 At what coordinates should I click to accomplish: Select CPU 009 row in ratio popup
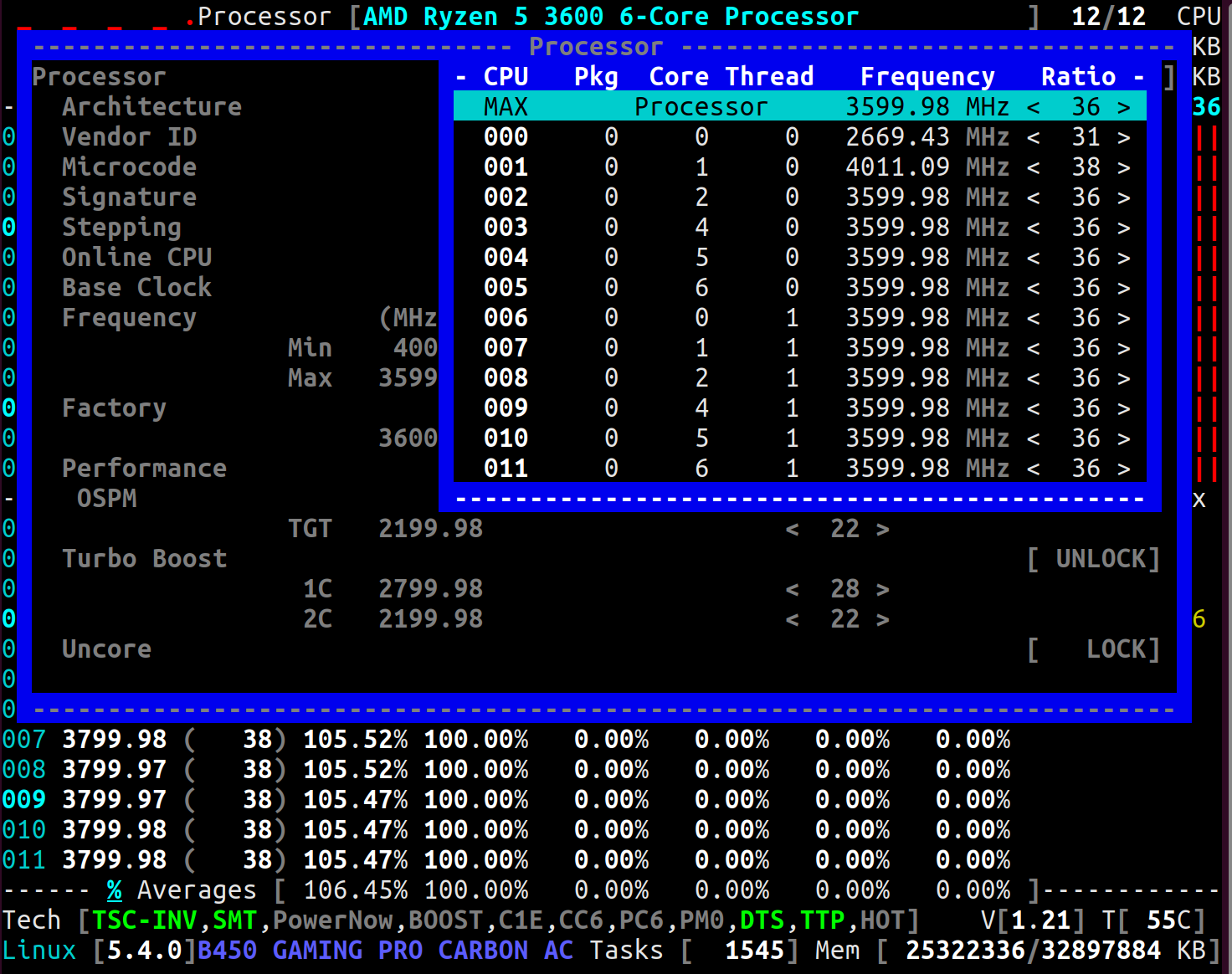tap(800, 408)
